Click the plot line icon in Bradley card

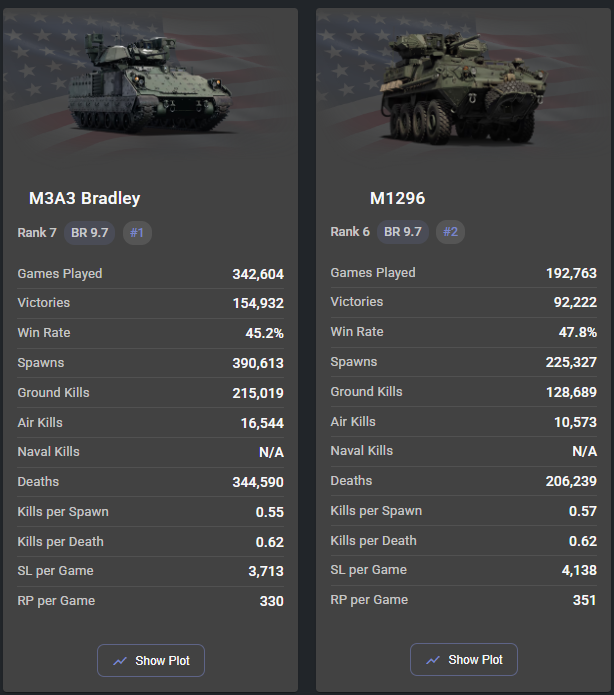coord(120,661)
